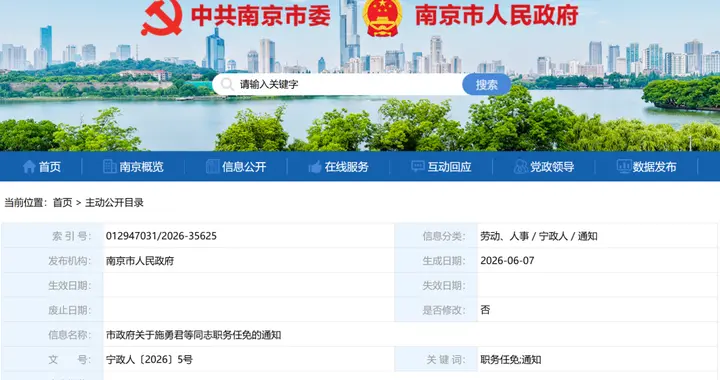Click the 关键词 field label
This screenshot has width=720, height=380.
tap(446, 360)
